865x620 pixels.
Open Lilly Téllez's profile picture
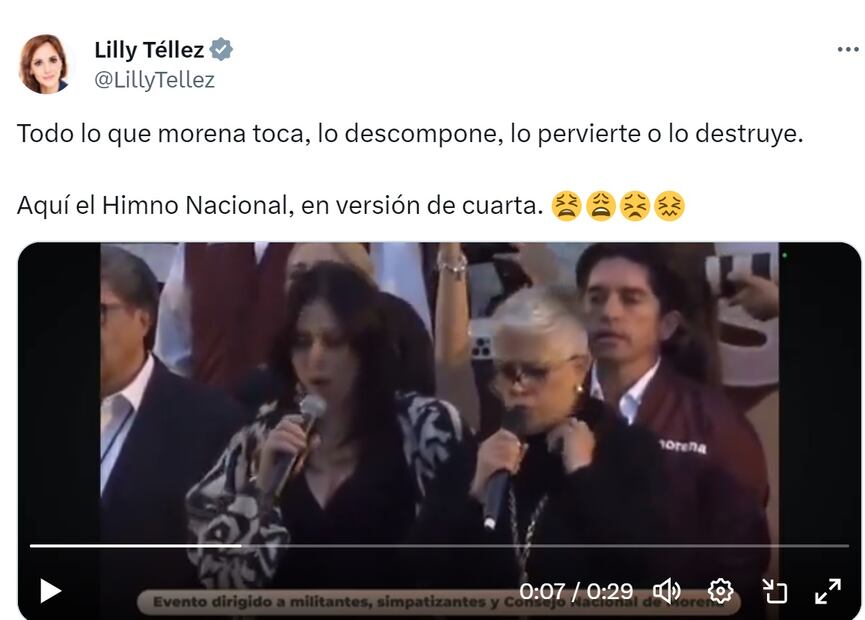[x=44, y=64]
